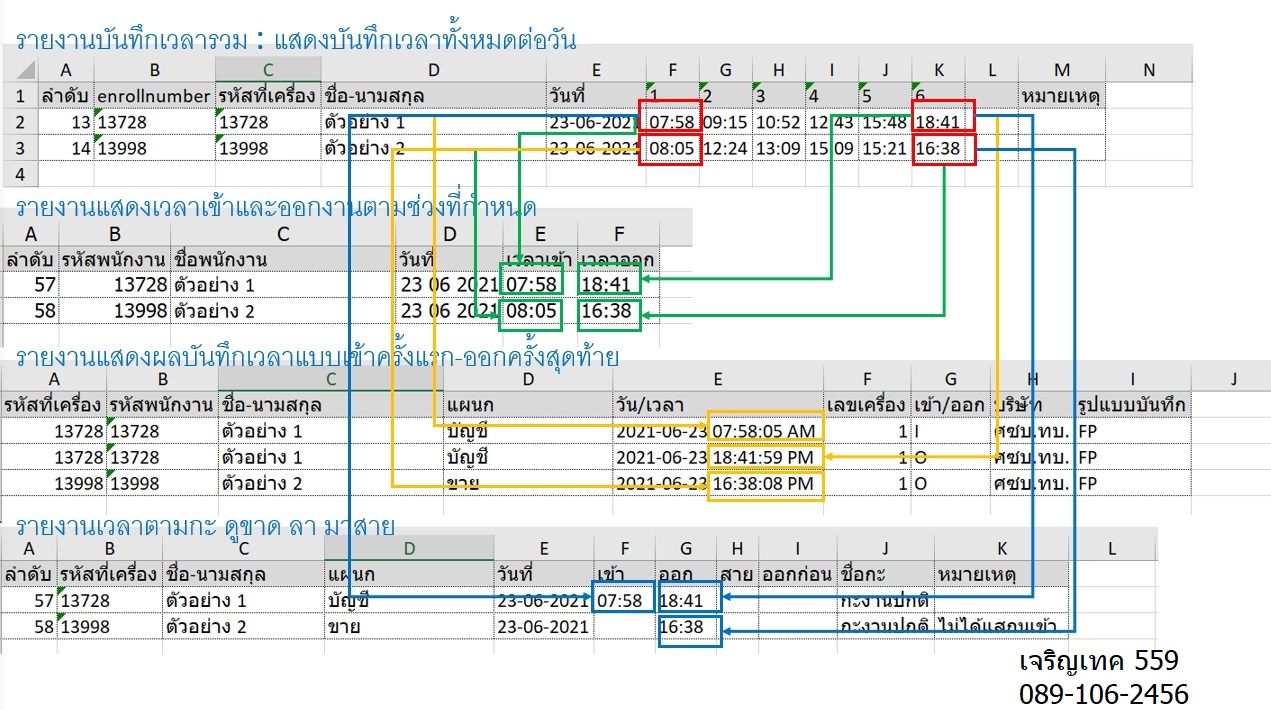1271x710 pixels.
Task: Click the enrollnumber header cell
Action: tap(154, 96)
